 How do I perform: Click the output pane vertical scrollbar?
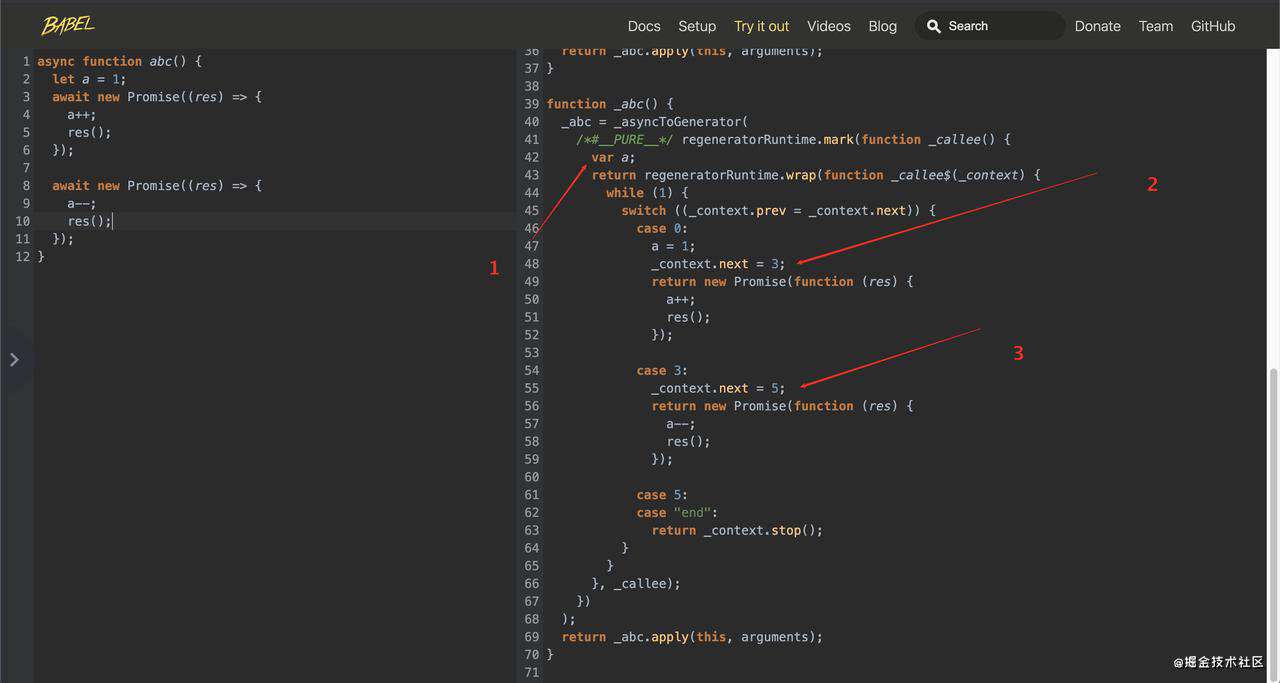pyautogui.click(x=1273, y=520)
